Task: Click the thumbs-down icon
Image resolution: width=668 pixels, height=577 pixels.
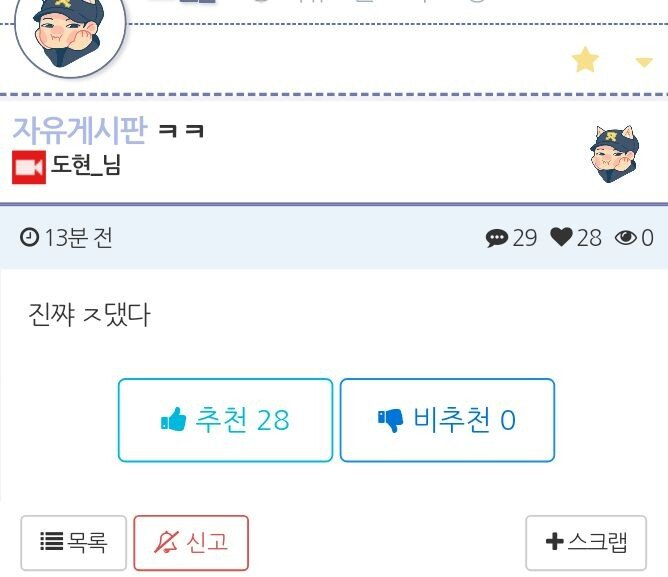Action: pyautogui.click(x=390, y=421)
